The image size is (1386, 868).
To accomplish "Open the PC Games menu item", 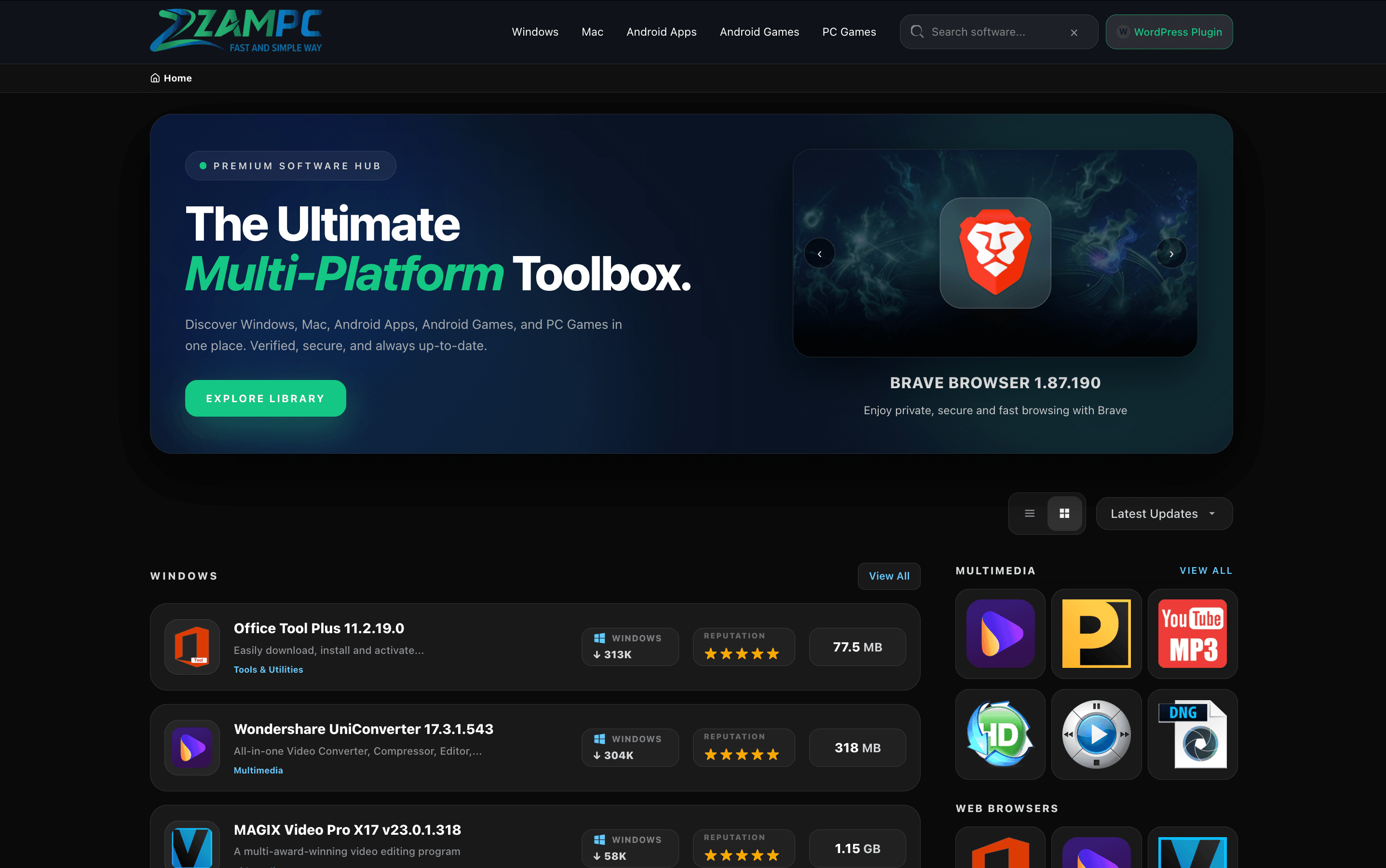I will point(849,32).
